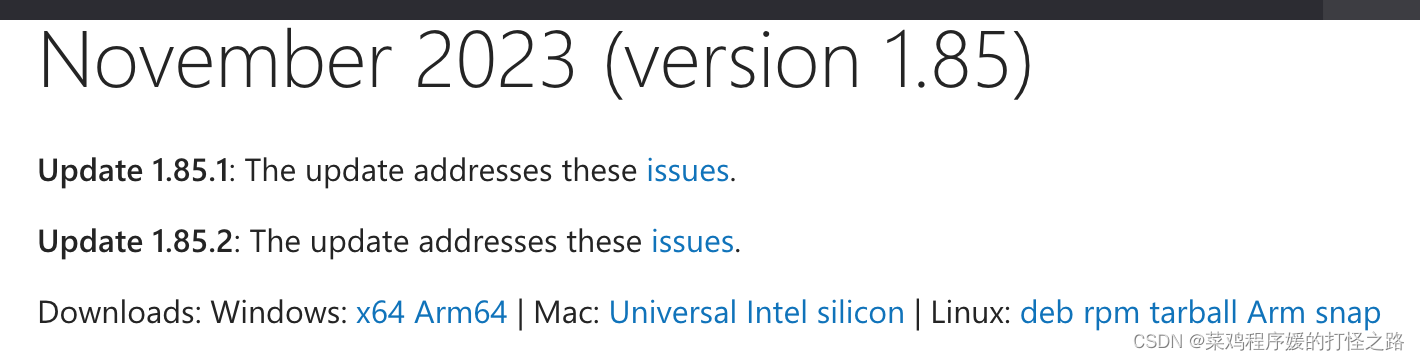Image resolution: width=1420 pixels, height=360 pixels.
Task: Open the issues link for Update 1.85.1
Action: pyautogui.click(x=687, y=171)
